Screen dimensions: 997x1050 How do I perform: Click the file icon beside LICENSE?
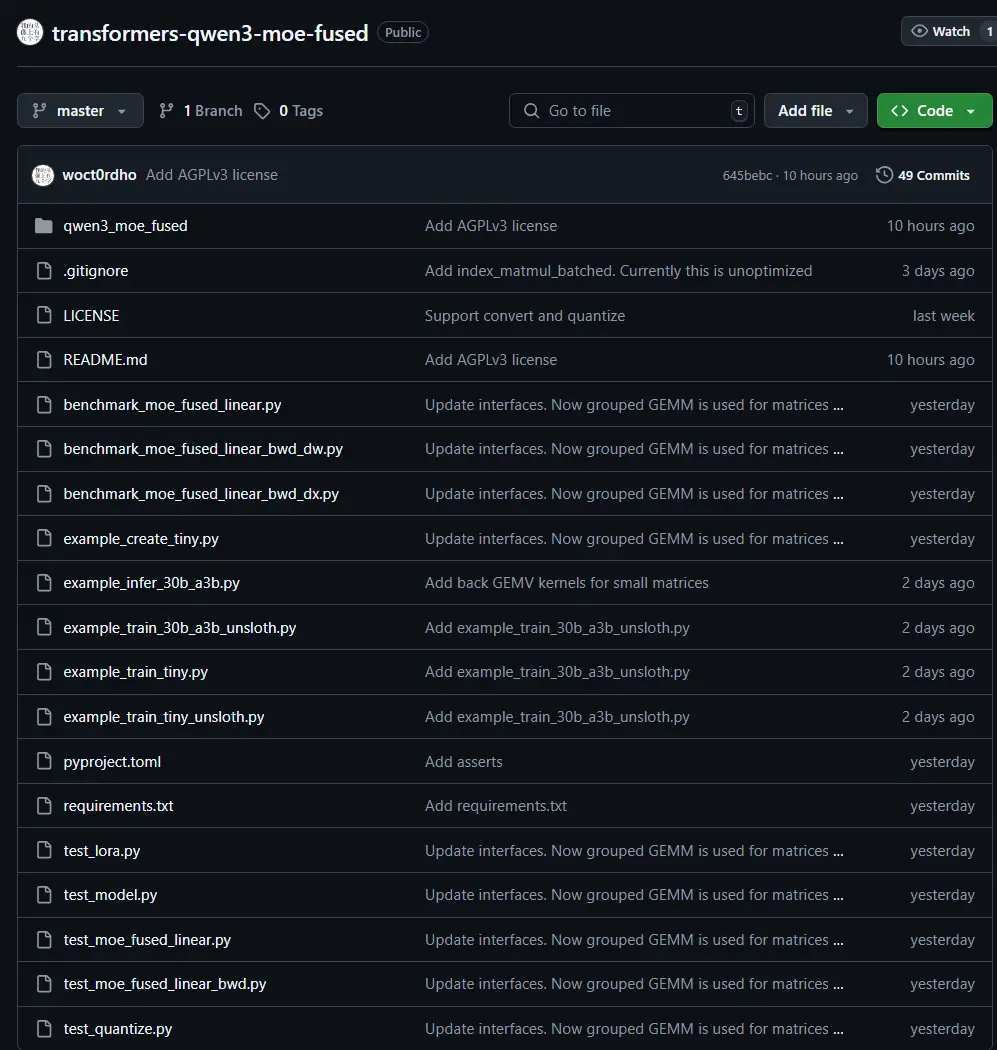click(x=43, y=315)
